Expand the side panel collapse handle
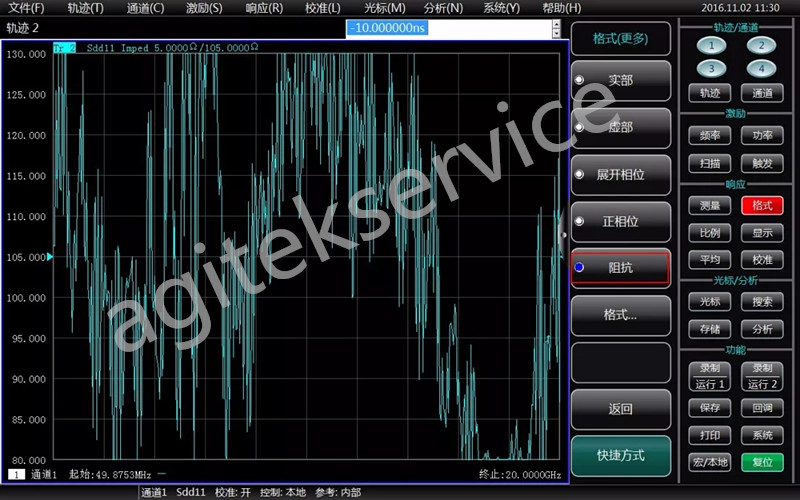 coord(563,235)
